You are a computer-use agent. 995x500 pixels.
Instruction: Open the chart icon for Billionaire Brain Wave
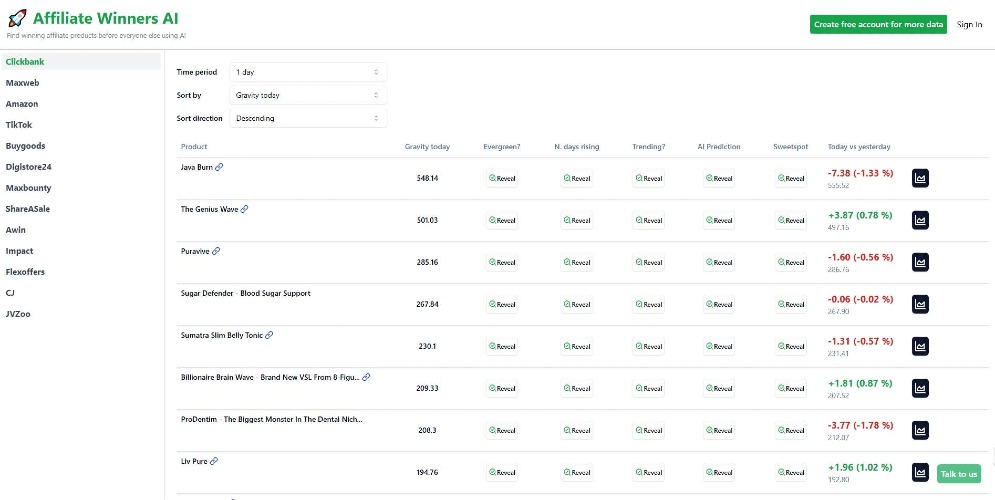click(x=920, y=388)
